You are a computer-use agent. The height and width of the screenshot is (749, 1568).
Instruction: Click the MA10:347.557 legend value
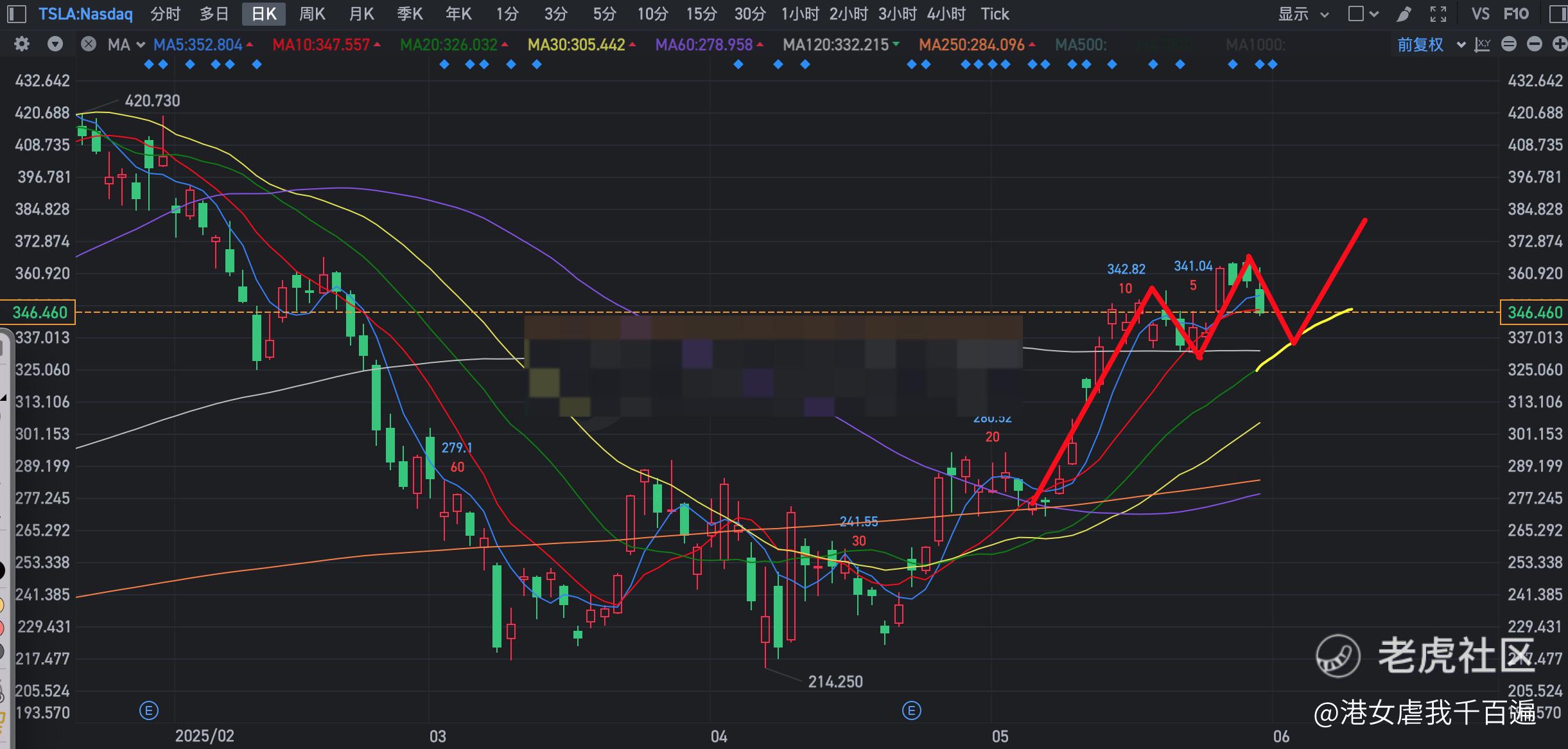coord(321,44)
